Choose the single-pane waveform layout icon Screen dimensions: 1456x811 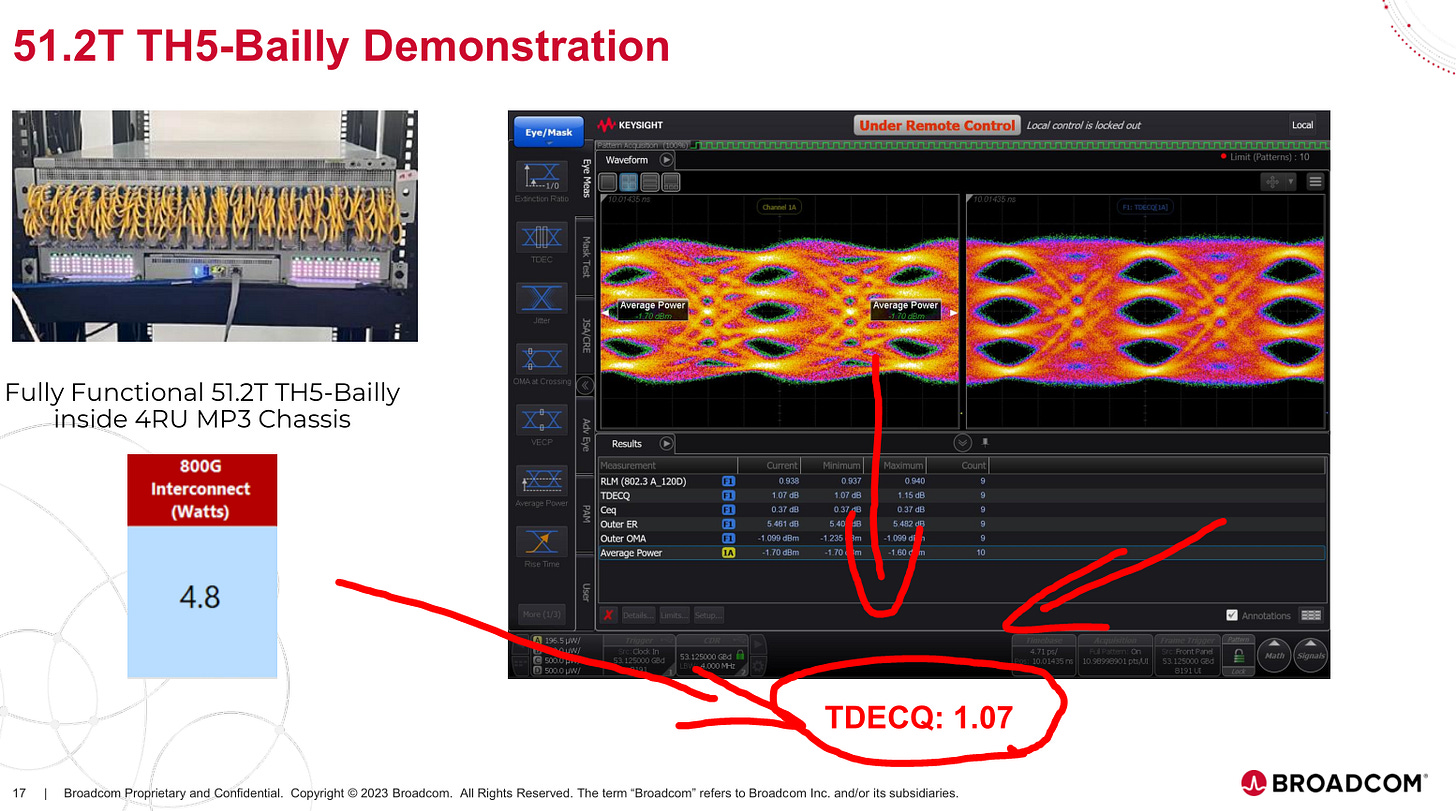tap(609, 182)
